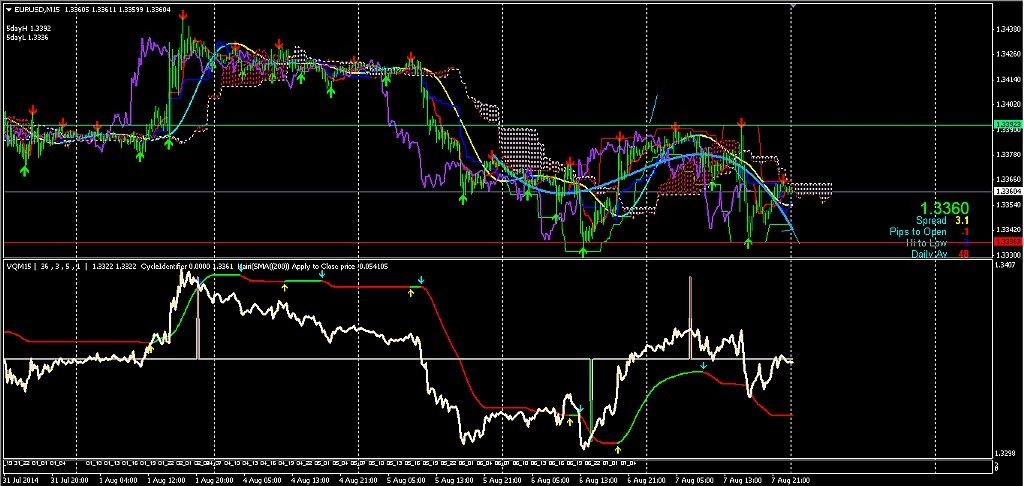Click the chart shift triangle marker at top
Screen dimensions: 1024x486
(793, 6)
